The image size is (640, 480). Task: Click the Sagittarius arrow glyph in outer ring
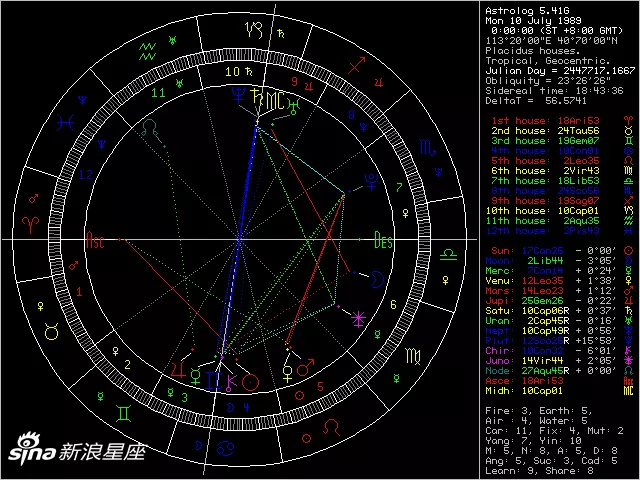(x=357, y=65)
